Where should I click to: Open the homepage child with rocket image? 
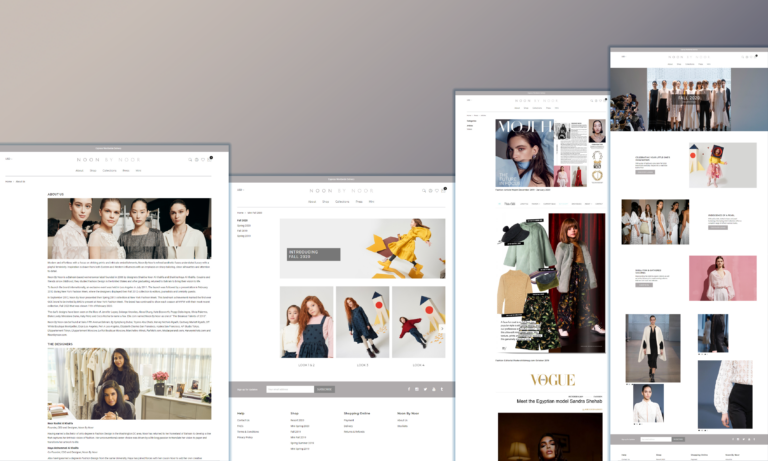click(x=723, y=165)
